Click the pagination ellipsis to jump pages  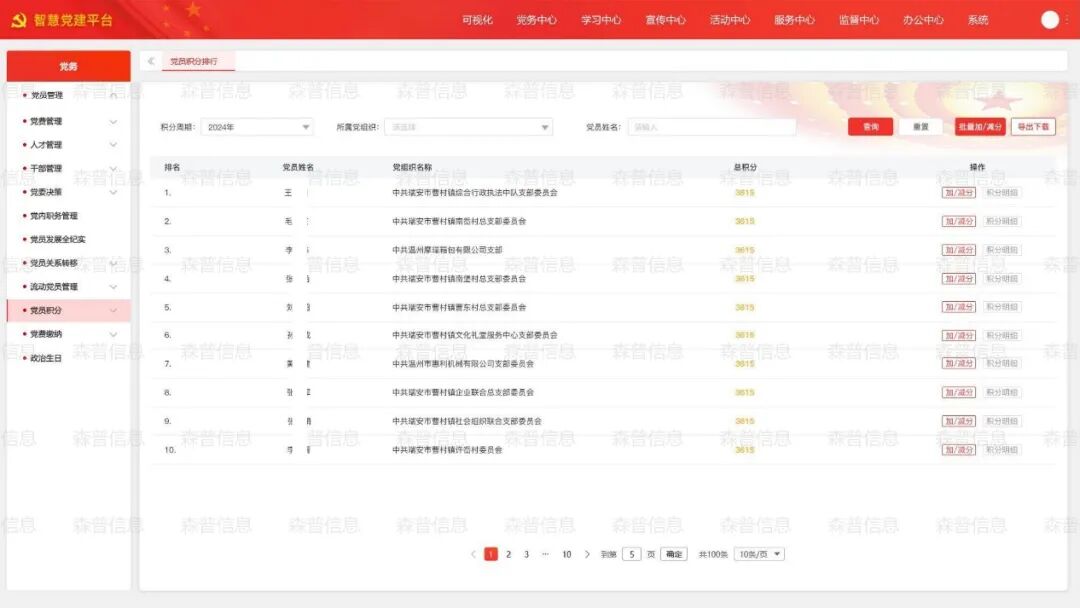pos(545,554)
